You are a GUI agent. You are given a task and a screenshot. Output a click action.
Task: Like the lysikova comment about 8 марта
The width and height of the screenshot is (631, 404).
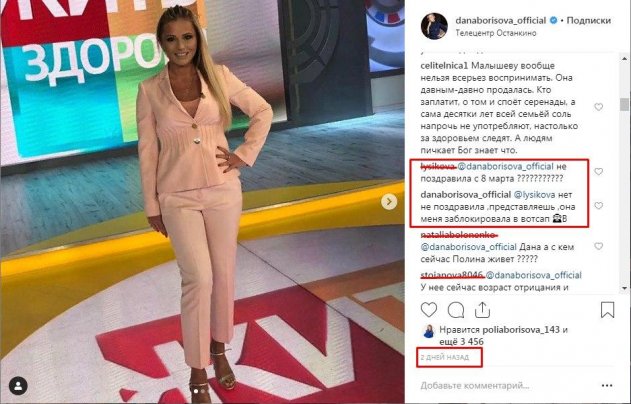point(598,171)
